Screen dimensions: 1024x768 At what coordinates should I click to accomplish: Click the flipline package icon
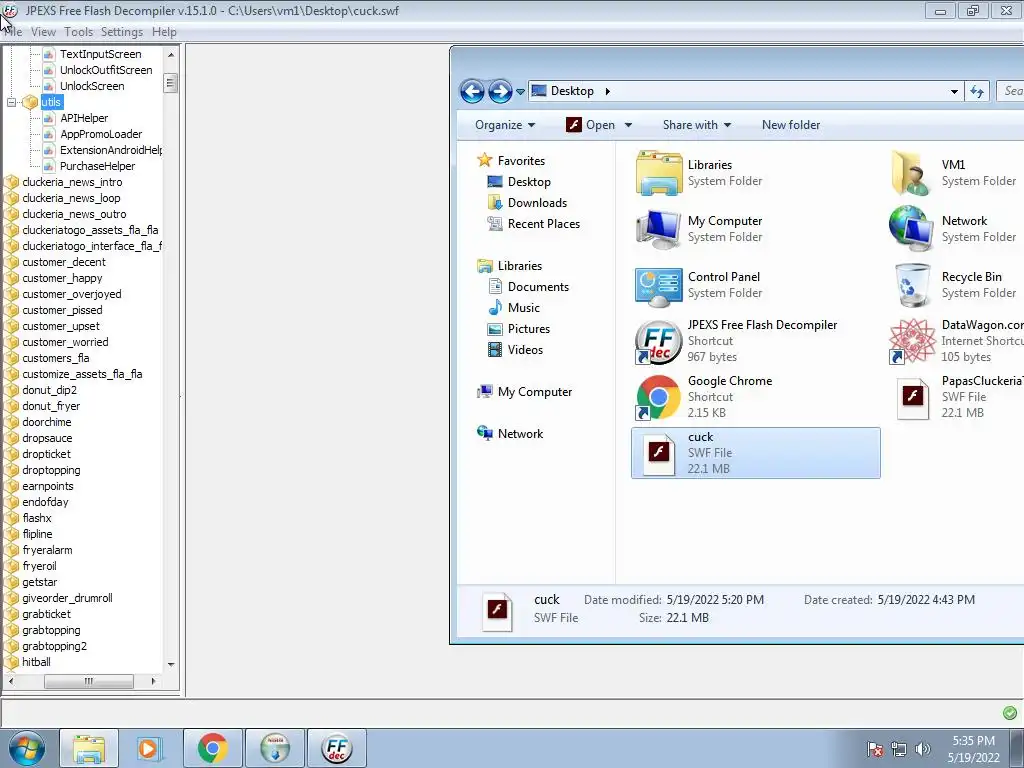pyautogui.click(x=12, y=534)
